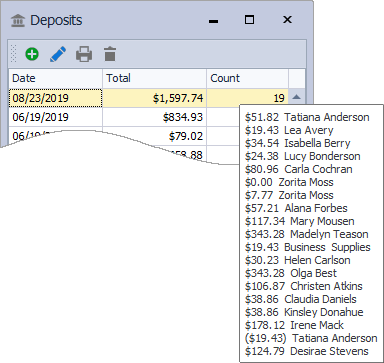Click the count cell showing 19
The width and height of the screenshot is (384, 363).
[247, 98]
